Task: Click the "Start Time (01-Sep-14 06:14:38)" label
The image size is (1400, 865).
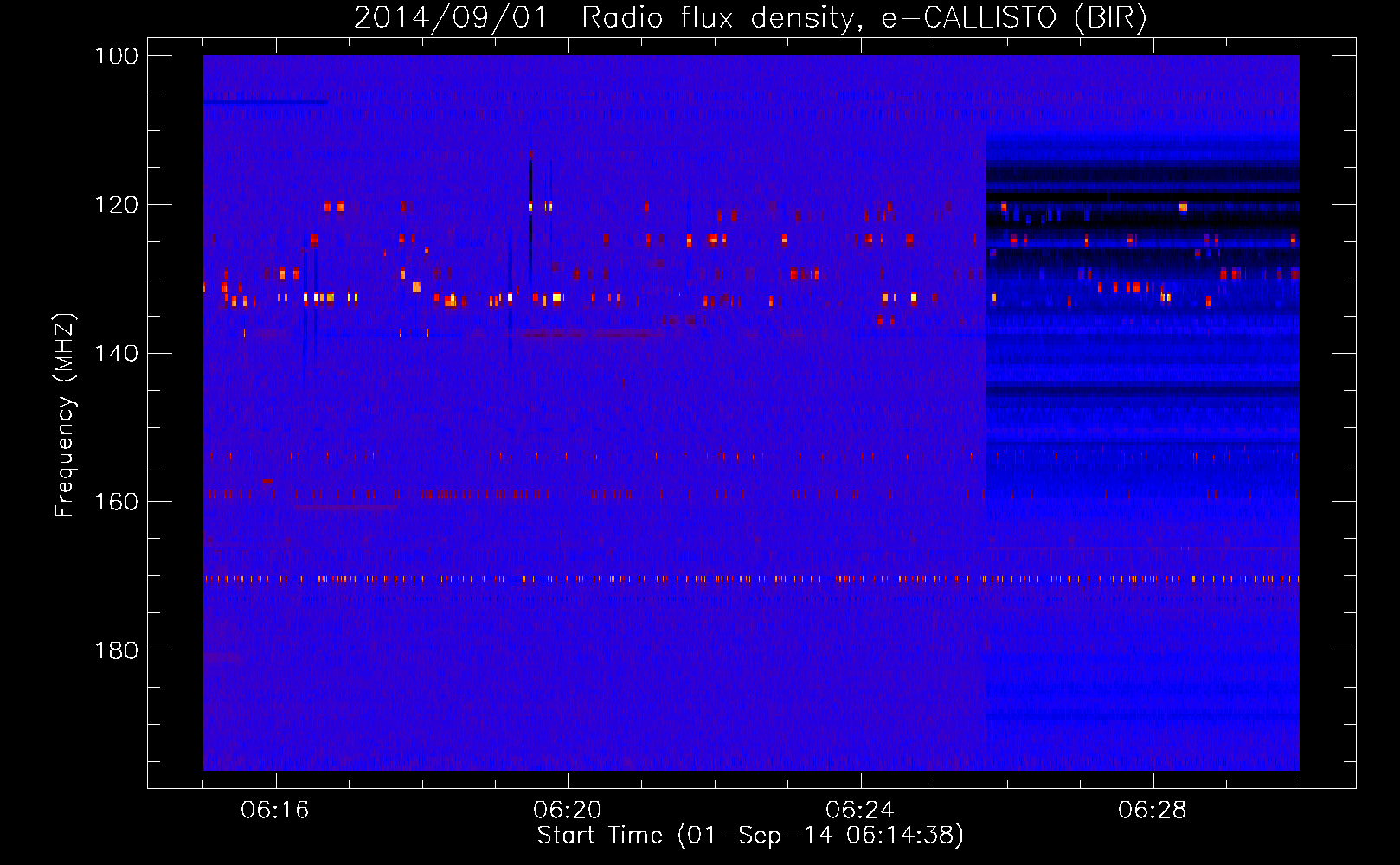Action: tap(750, 836)
